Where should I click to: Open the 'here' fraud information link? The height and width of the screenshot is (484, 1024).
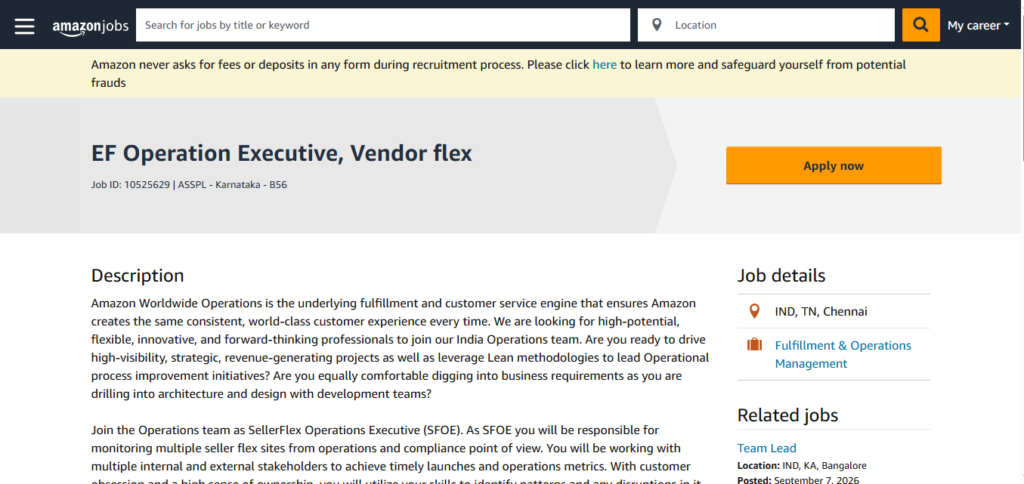604,65
